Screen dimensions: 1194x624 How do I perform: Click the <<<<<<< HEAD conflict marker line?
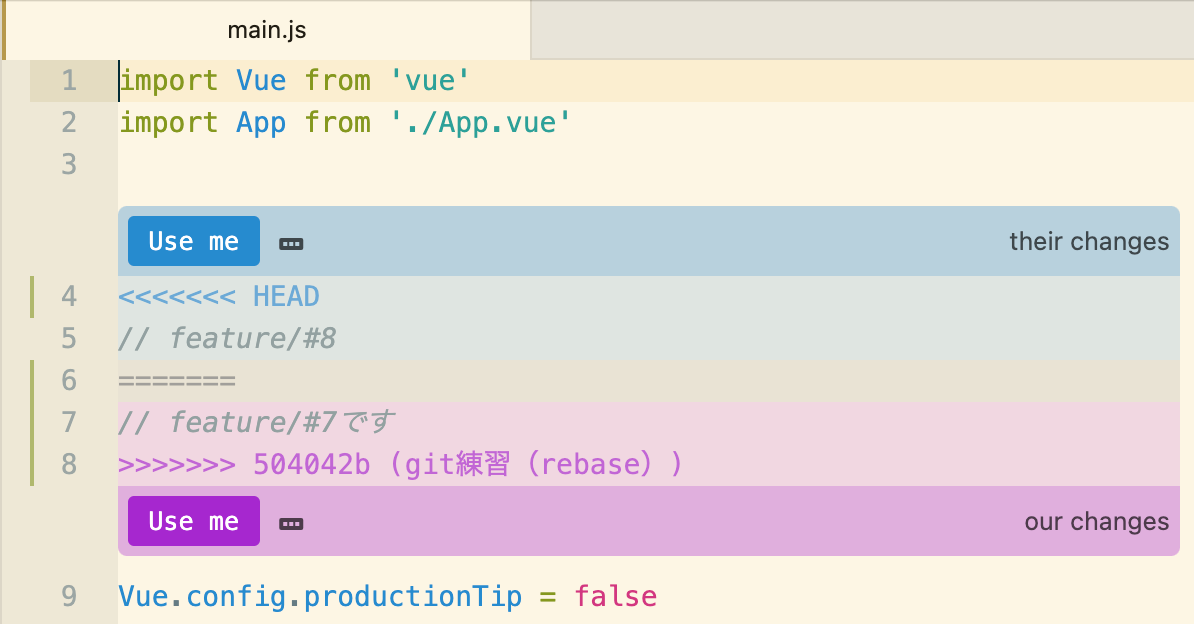[x=219, y=296]
